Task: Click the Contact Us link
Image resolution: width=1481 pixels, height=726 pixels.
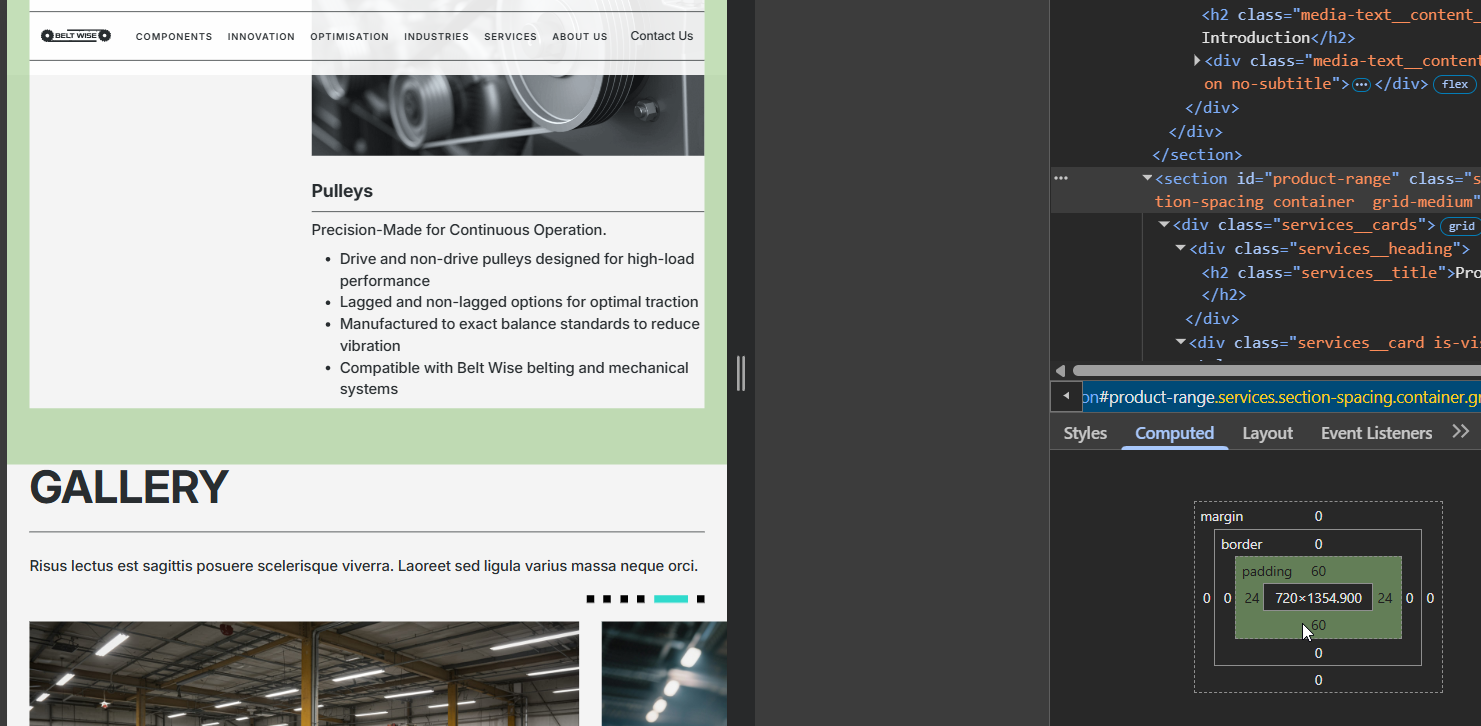Action: point(661,36)
